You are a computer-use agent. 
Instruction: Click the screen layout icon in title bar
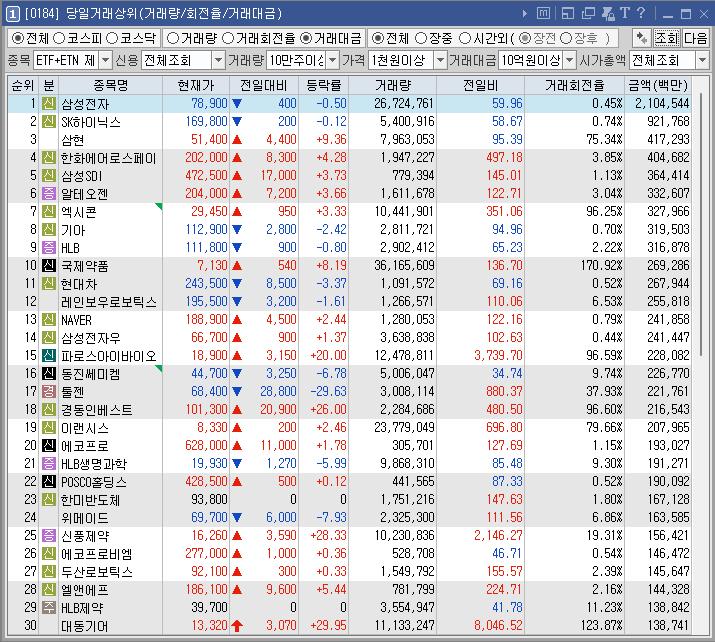pos(568,14)
